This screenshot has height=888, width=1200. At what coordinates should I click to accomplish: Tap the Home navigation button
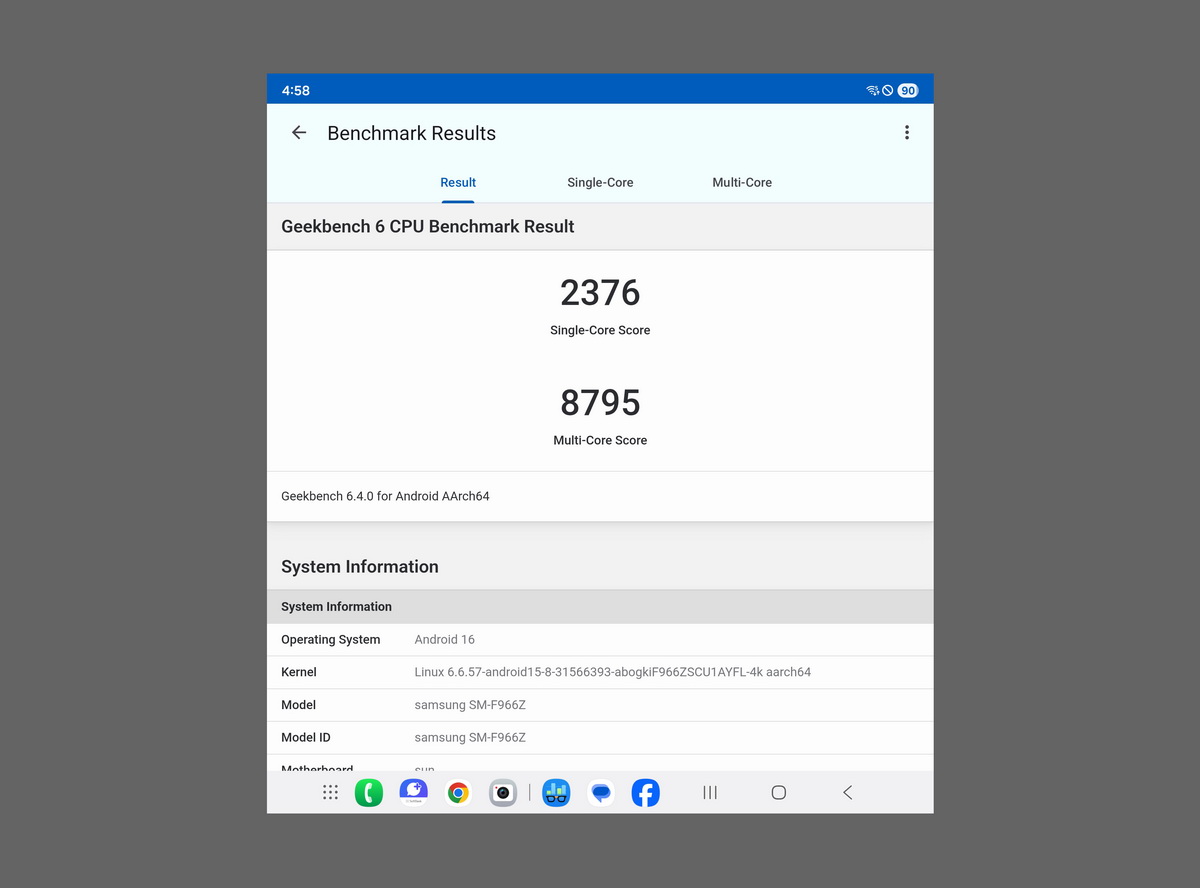point(778,792)
